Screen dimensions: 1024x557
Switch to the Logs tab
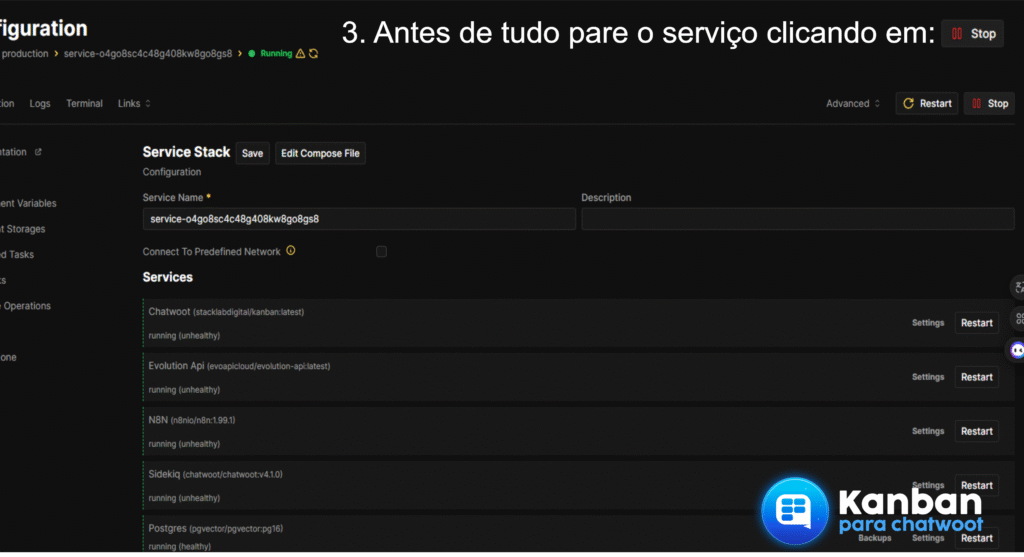click(40, 104)
